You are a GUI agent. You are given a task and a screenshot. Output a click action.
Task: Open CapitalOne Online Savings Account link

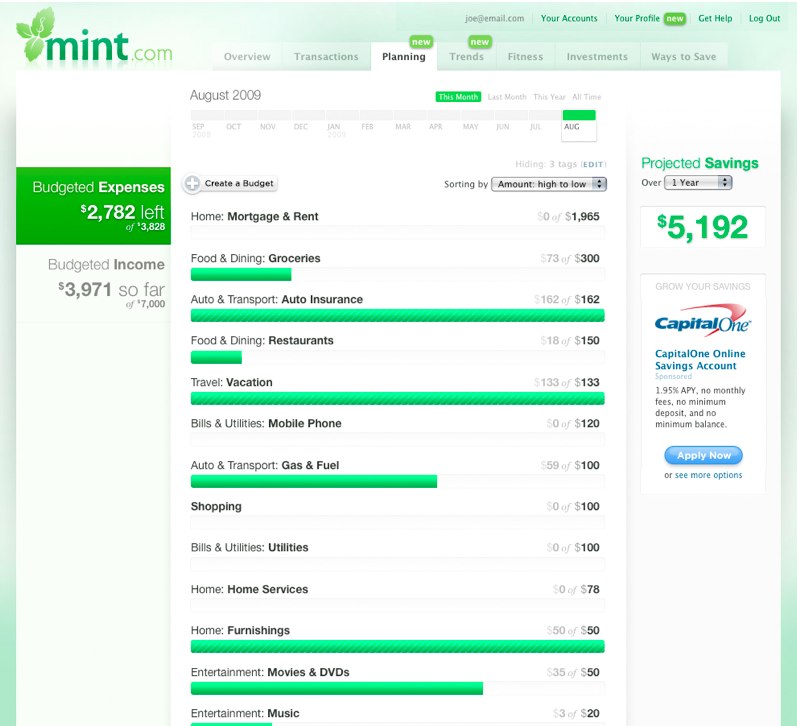pyautogui.click(x=700, y=359)
